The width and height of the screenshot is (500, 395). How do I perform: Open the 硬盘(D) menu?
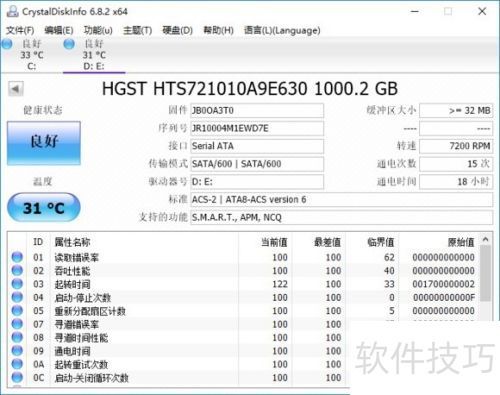177,30
